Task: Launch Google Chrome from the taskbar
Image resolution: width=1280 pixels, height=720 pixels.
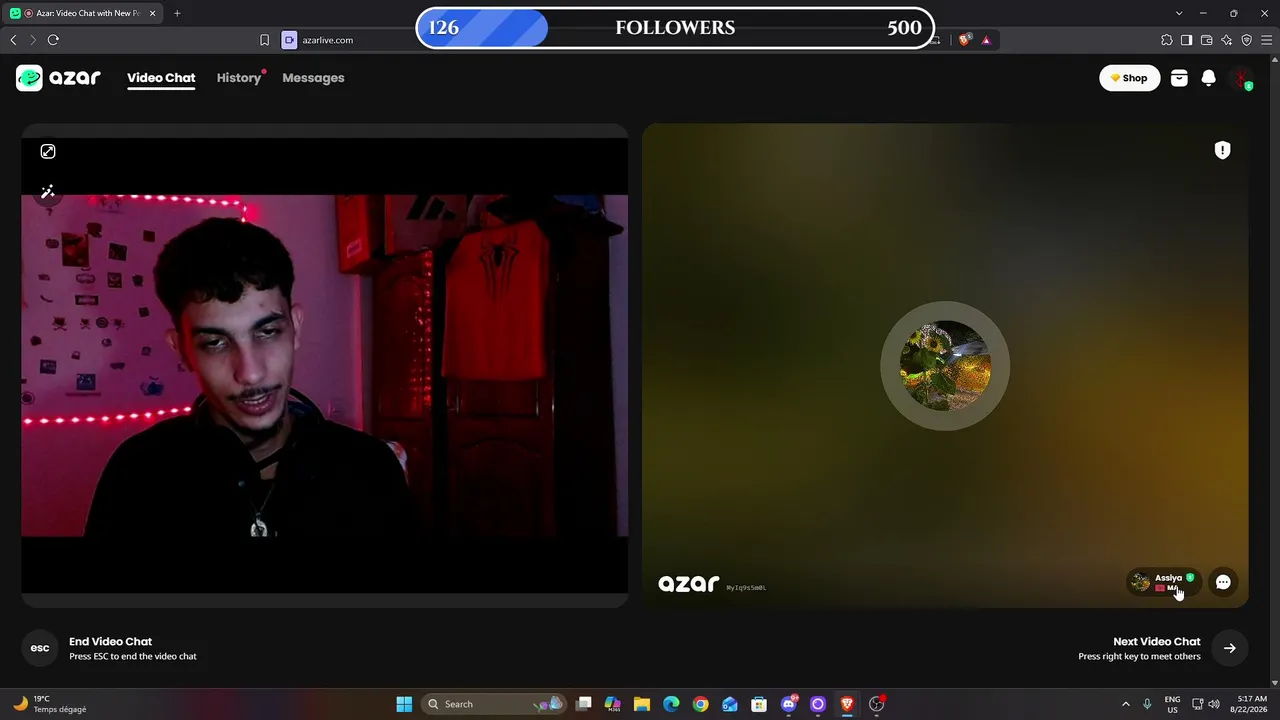Action: [700, 704]
